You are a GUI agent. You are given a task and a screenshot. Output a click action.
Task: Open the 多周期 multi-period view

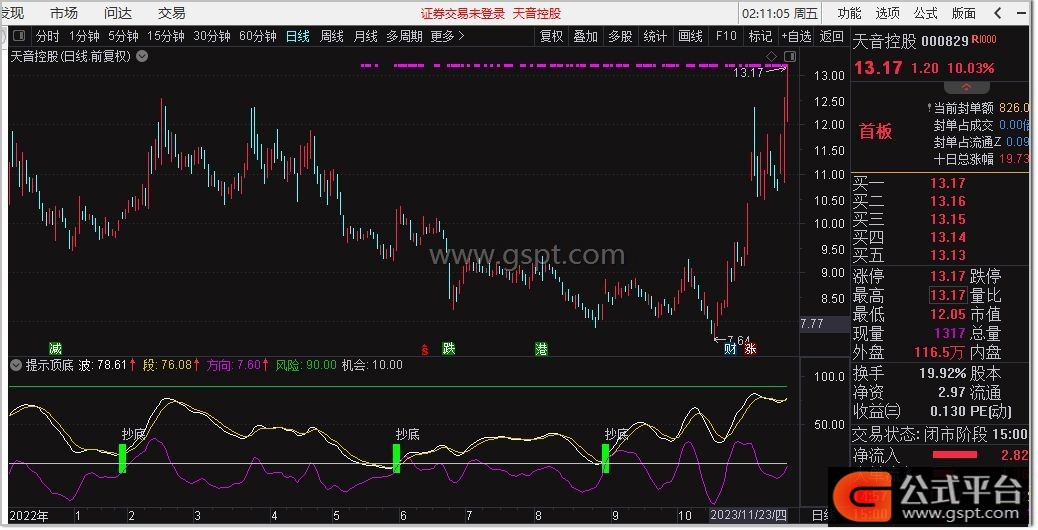(404, 36)
